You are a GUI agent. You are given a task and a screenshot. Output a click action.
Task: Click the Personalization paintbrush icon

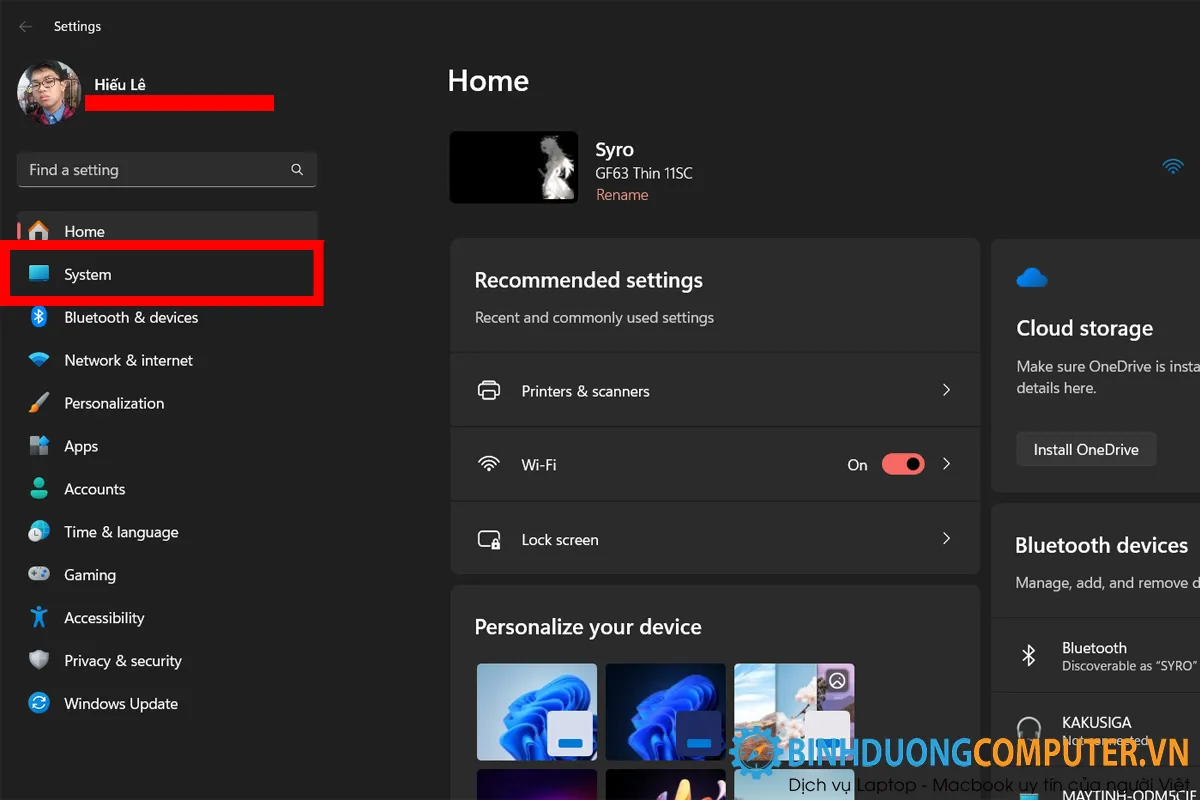[39, 403]
